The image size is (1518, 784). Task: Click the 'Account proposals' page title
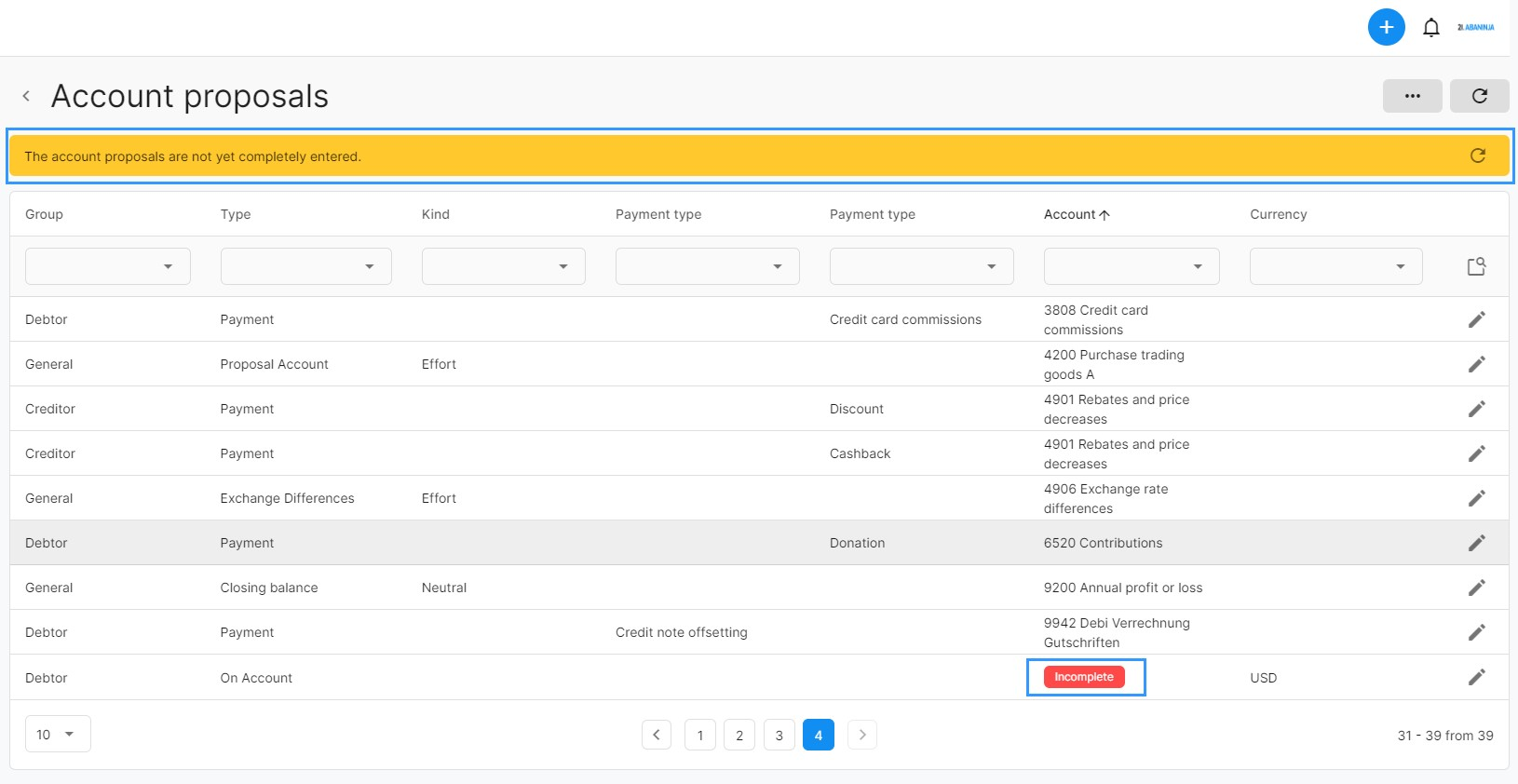(x=190, y=96)
